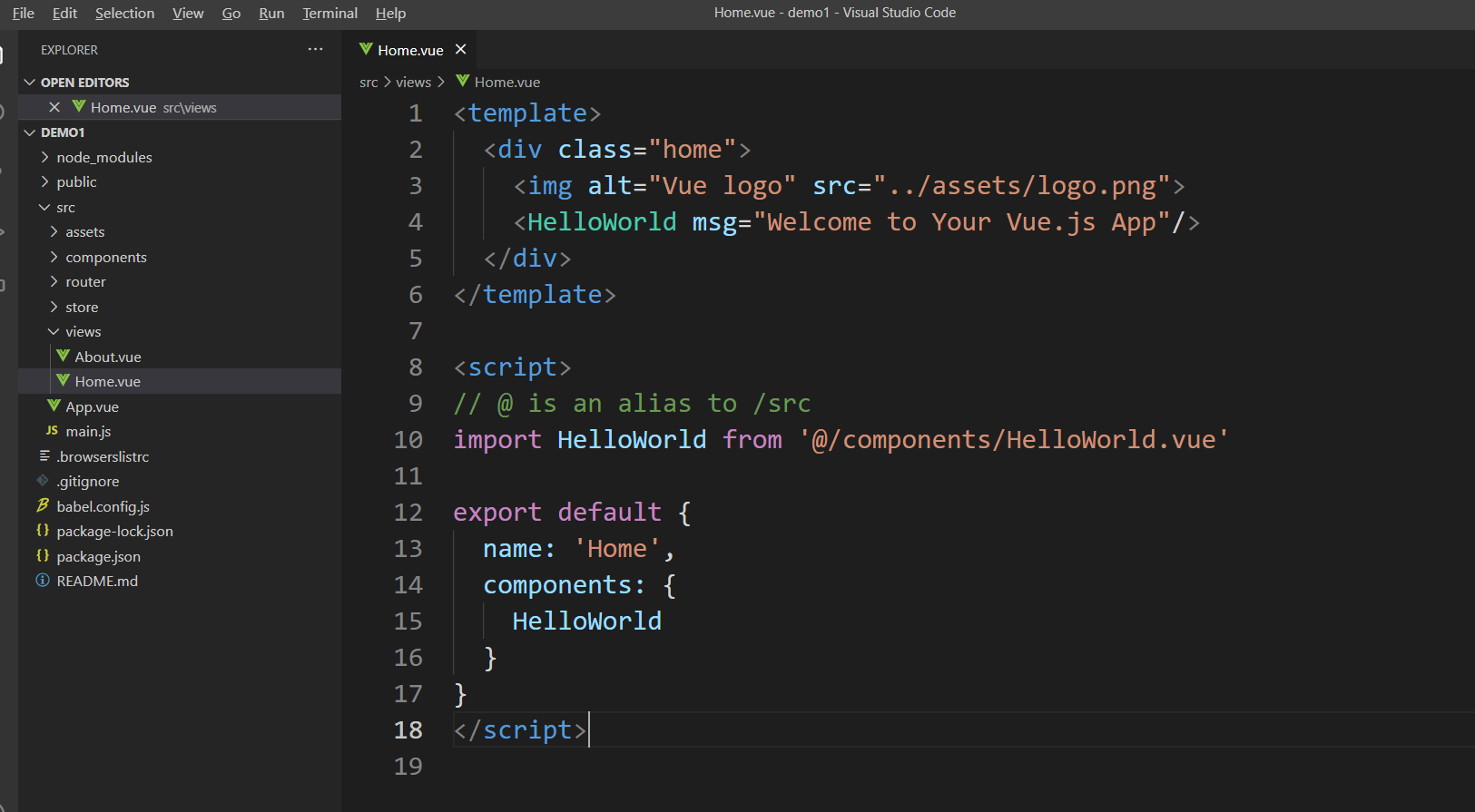This screenshot has width=1475, height=812.
Task: Click the '<template>' opening tag text
Action: tap(527, 113)
